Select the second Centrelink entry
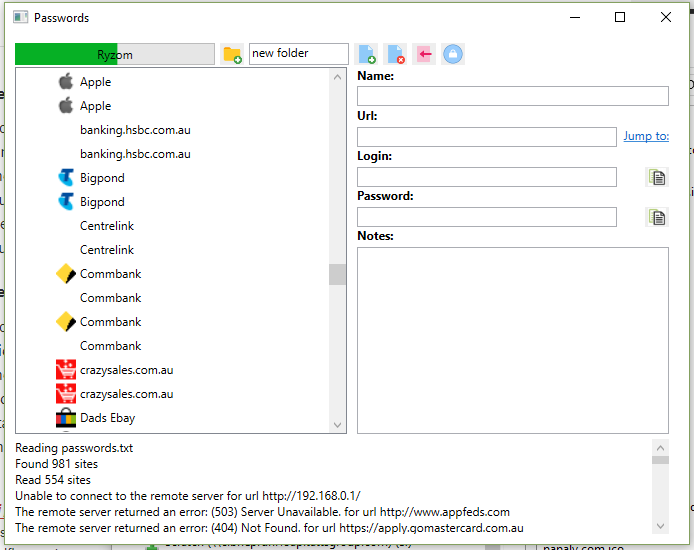This screenshot has width=694, height=550. (x=107, y=250)
